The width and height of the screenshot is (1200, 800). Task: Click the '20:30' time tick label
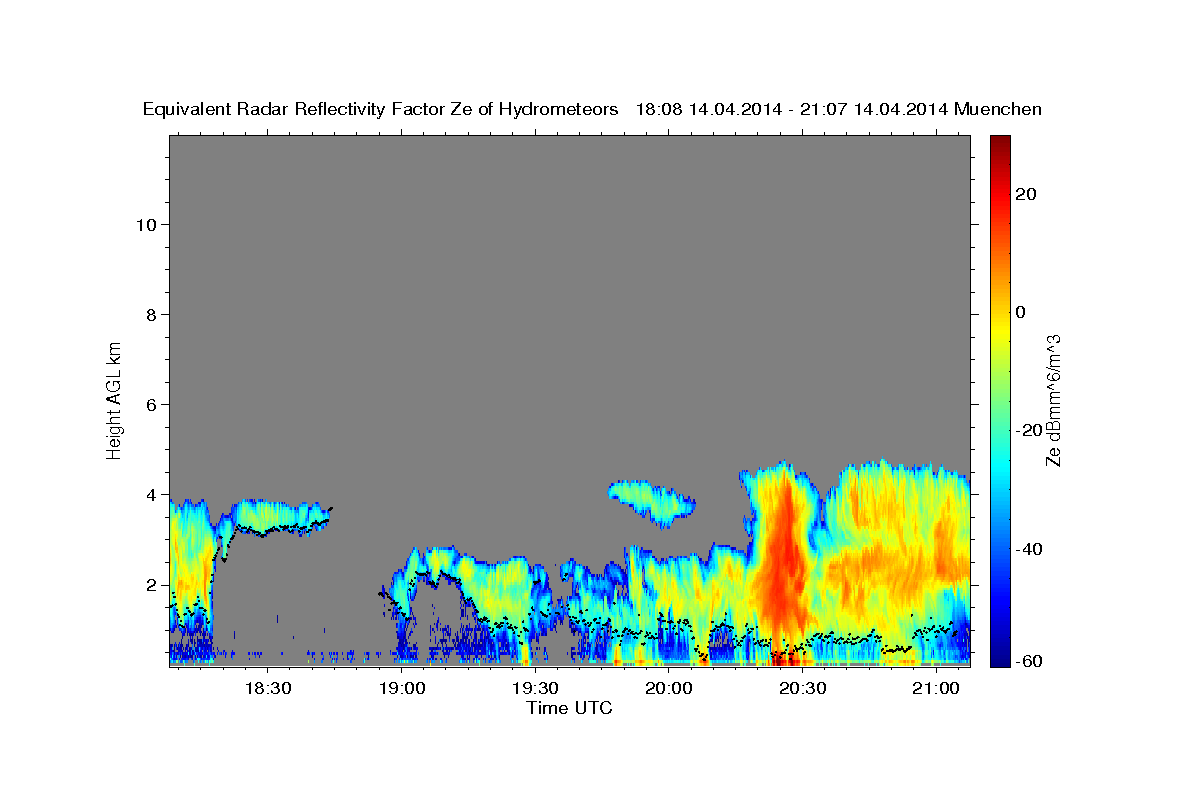click(x=802, y=688)
